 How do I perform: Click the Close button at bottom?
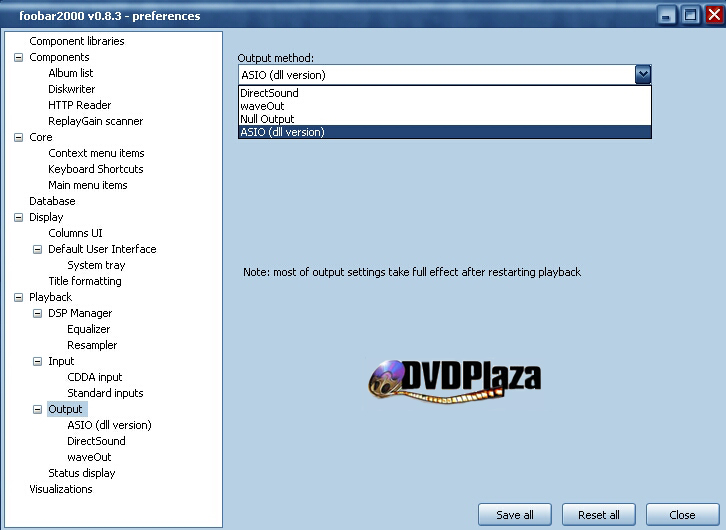682,515
